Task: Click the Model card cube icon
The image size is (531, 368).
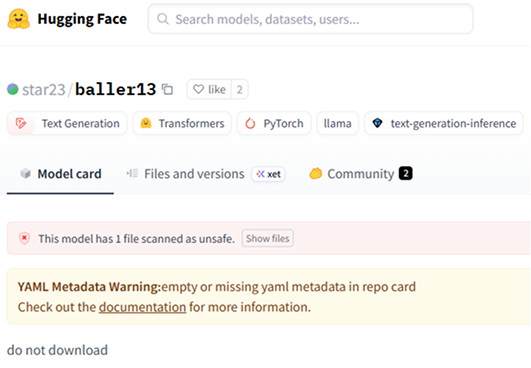Action: [25, 174]
